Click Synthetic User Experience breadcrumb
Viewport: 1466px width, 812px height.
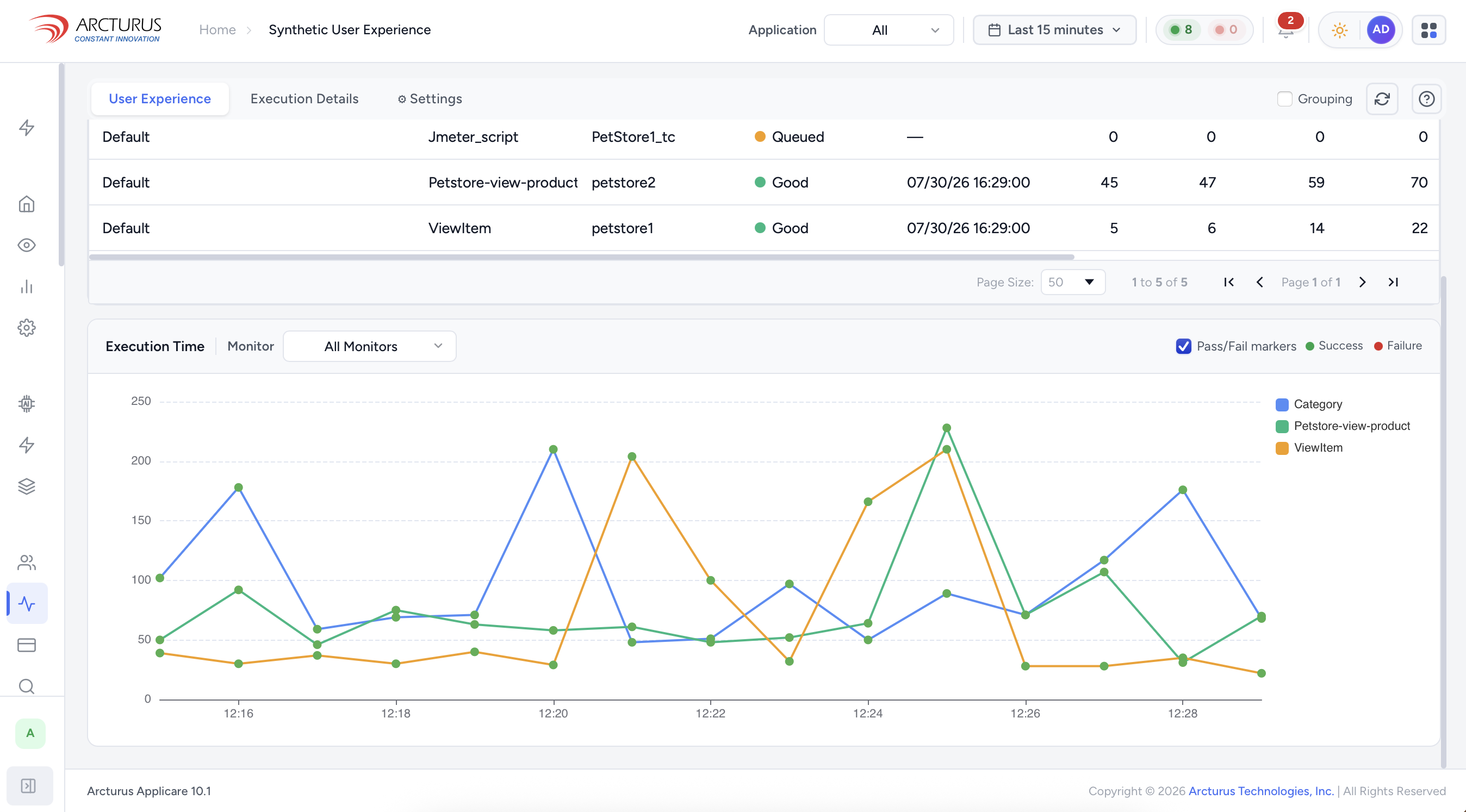350,29
